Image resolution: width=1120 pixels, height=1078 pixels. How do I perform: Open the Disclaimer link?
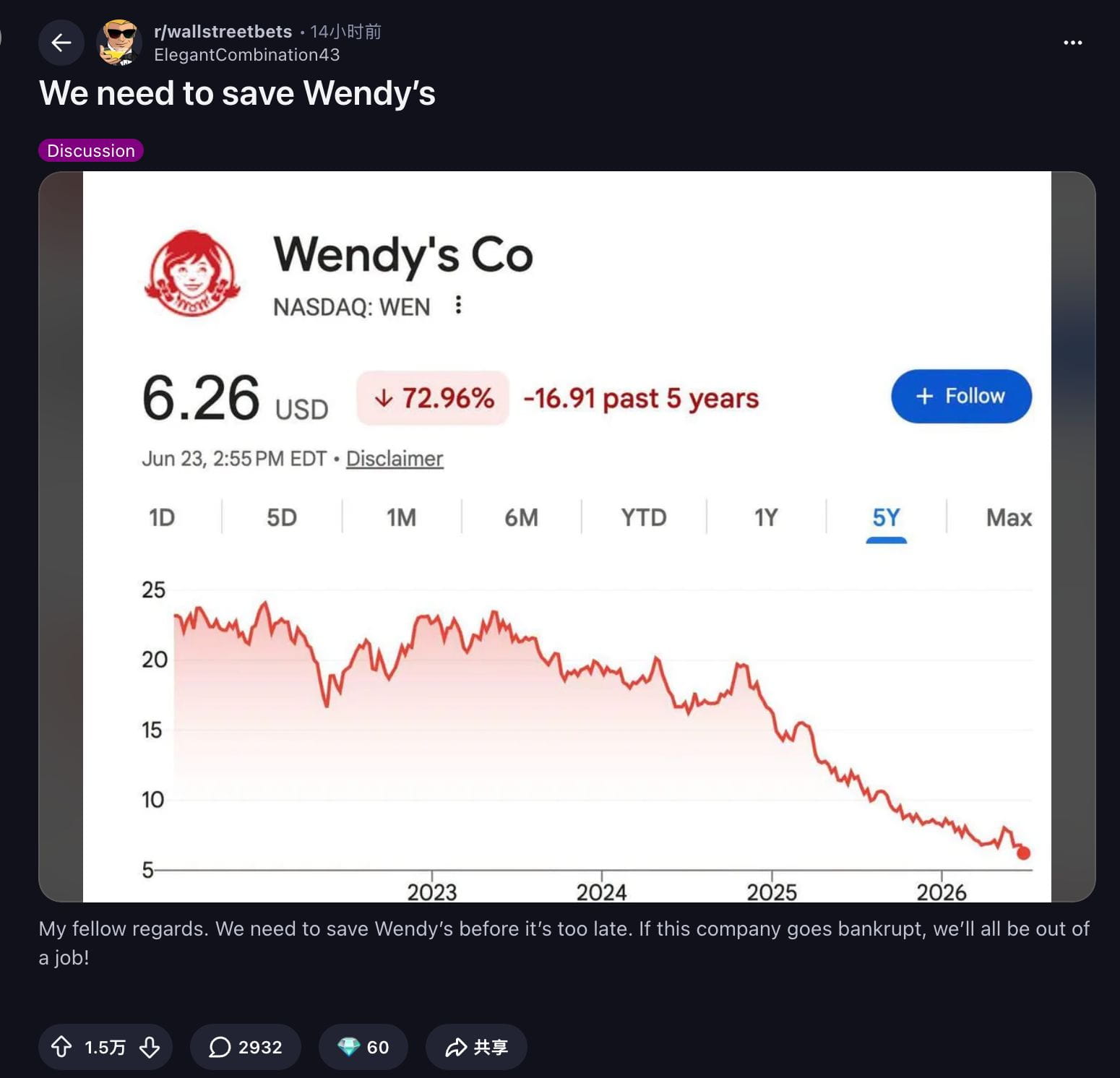[x=395, y=459]
